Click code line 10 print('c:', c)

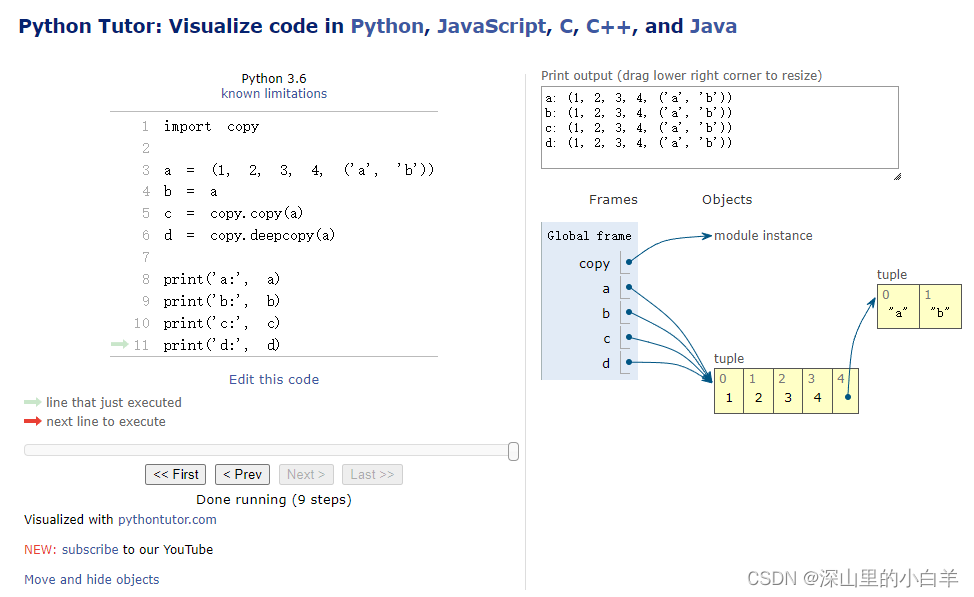(222, 324)
